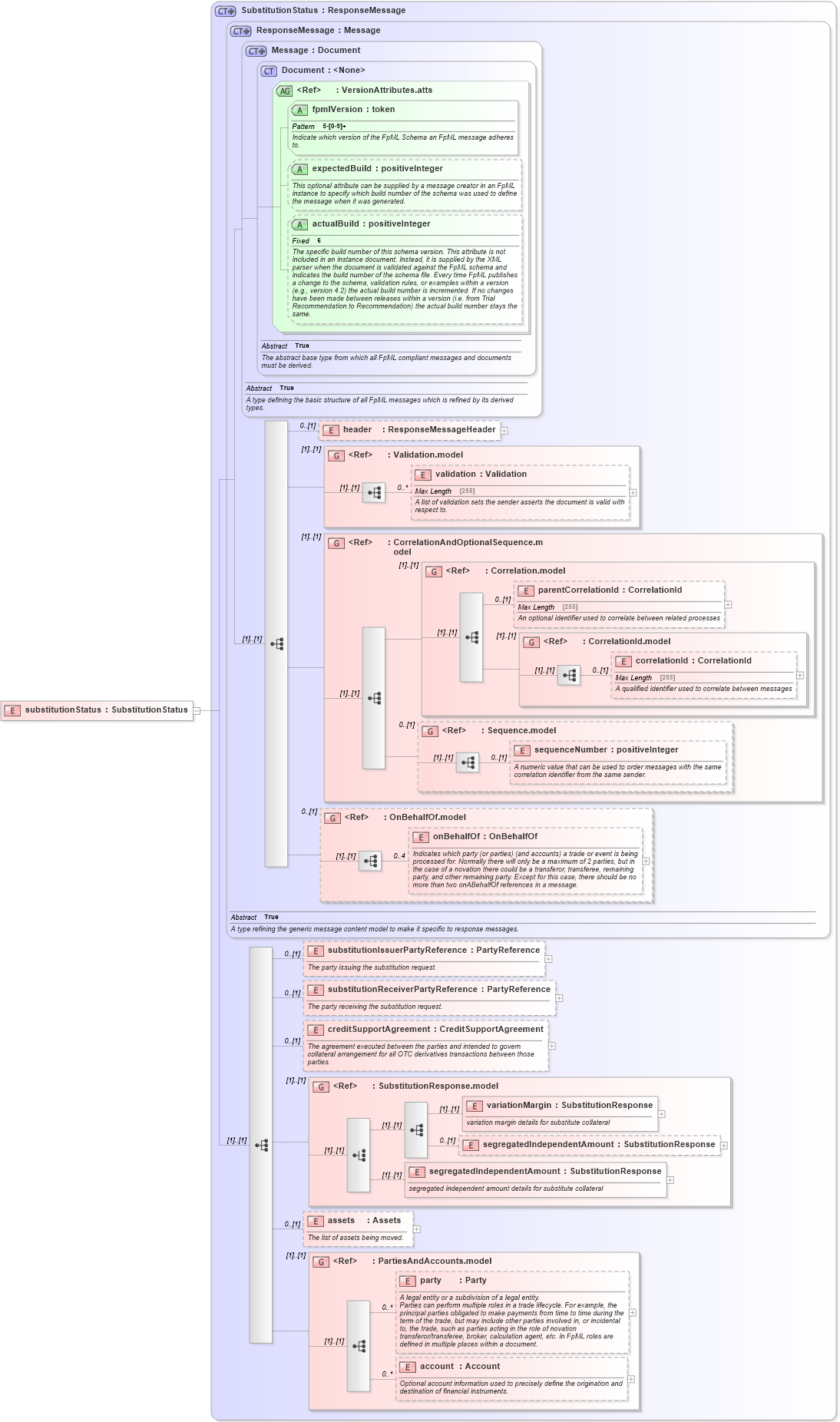The width and height of the screenshot is (840, 1422).
Task: Click the CT icon of ResponseMessage type
Action: coord(241,31)
